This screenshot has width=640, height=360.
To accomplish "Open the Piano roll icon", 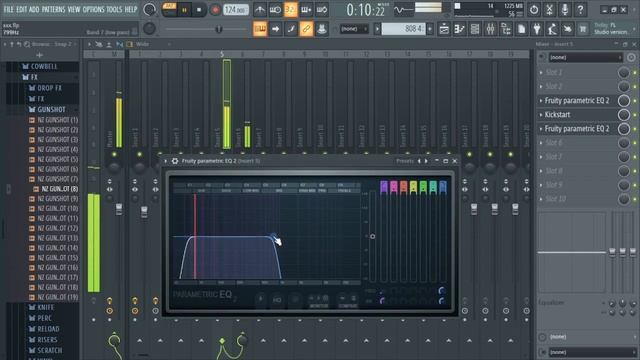I will [x=460, y=29].
